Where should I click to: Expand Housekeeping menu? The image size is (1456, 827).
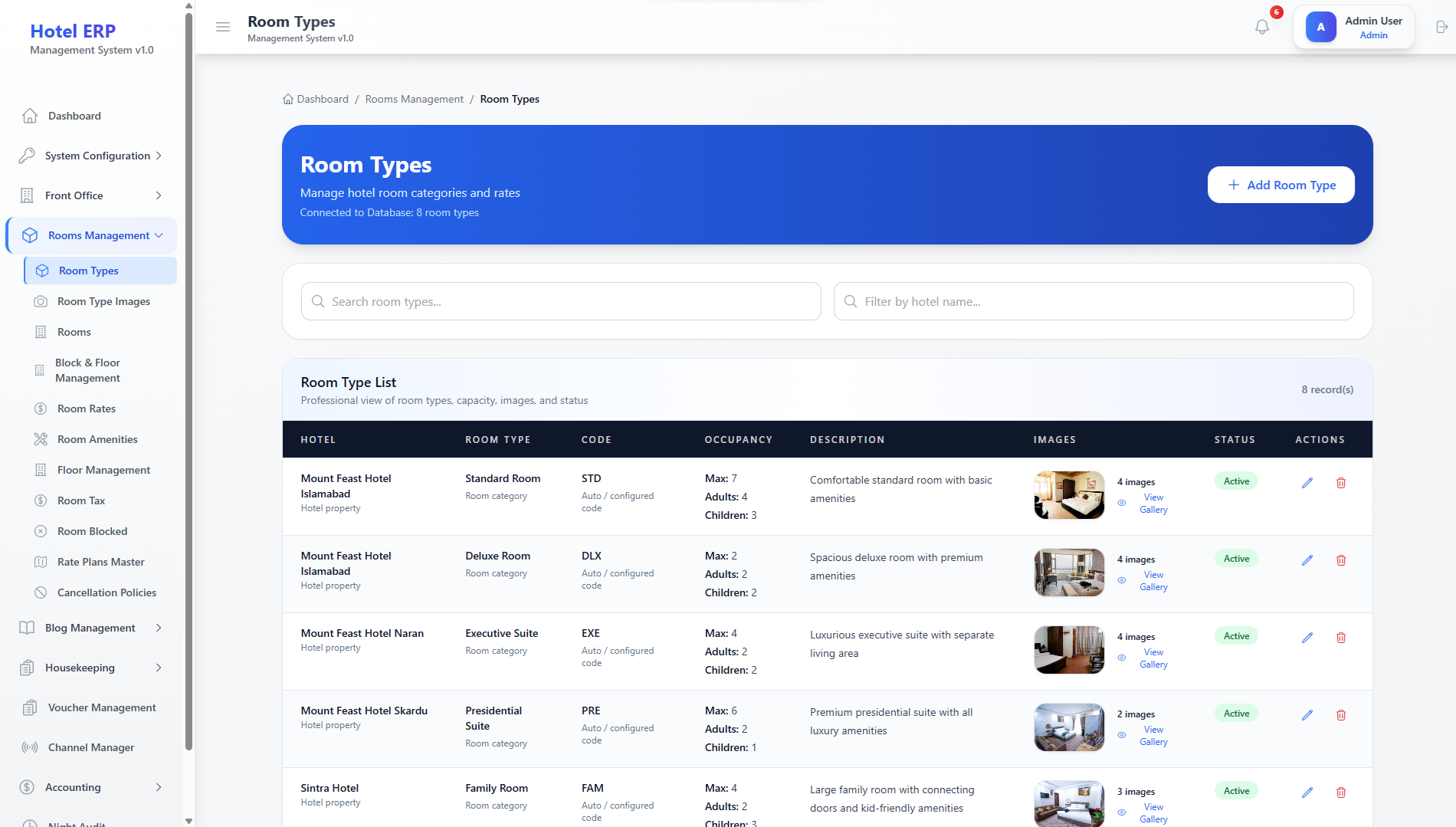point(91,668)
